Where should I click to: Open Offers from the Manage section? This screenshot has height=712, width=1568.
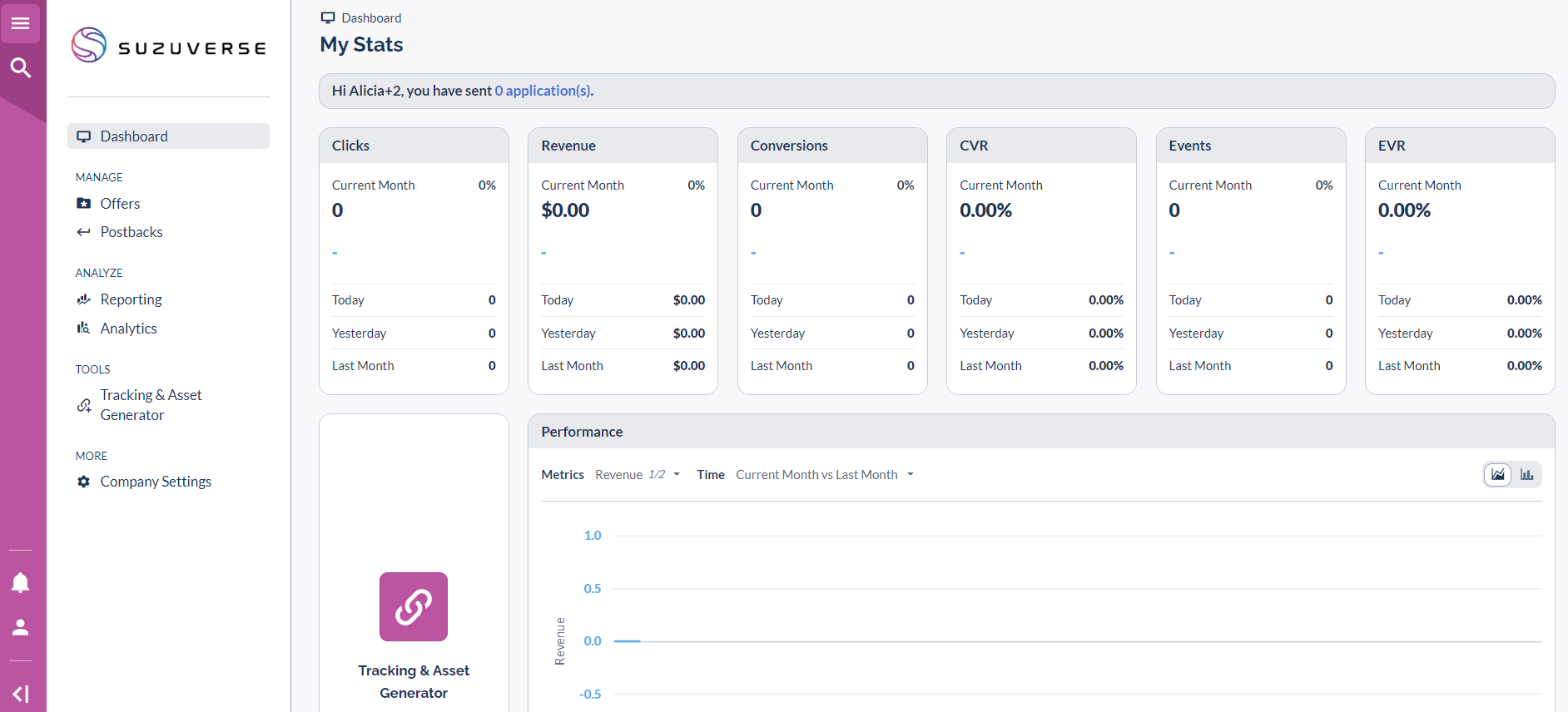[x=120, y=204]
